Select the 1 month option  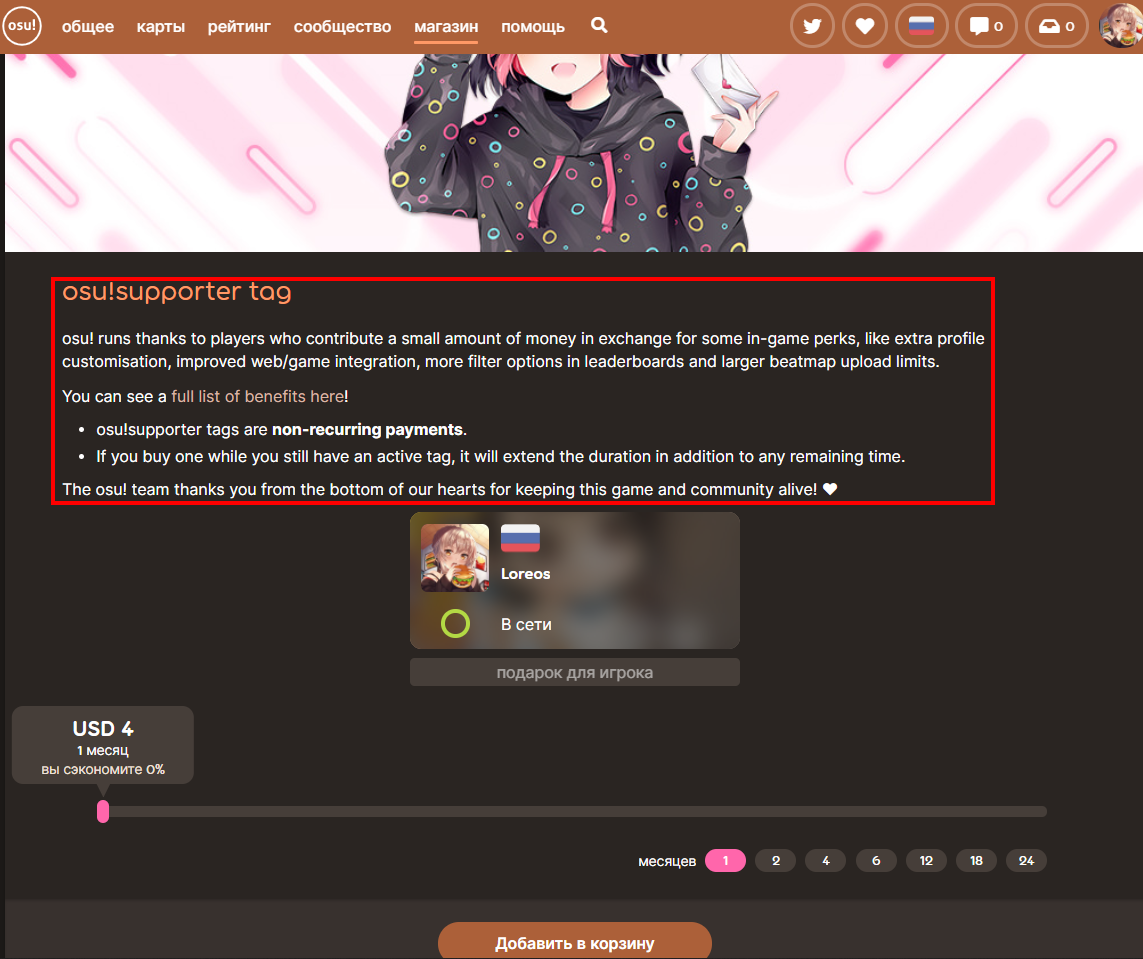pyautogui.click(x=725, y=861)
